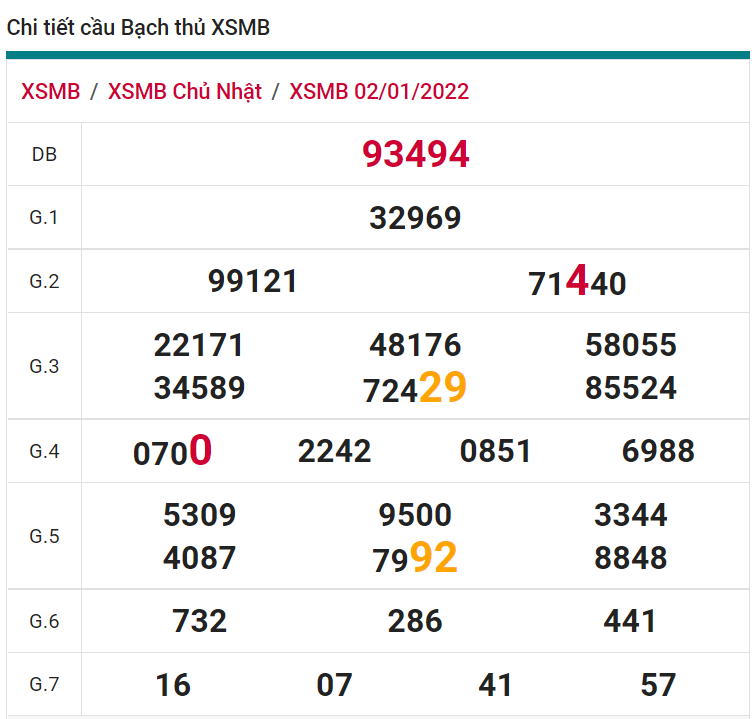Select G.3 number 85524
The image size is (755, 719).
pyautogui.click(x=631, y=388)
